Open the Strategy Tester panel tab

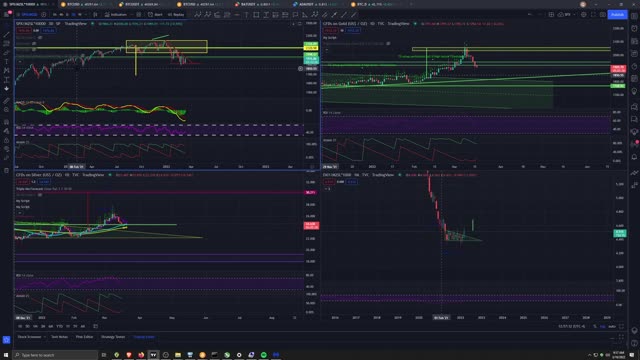[113, 337]
